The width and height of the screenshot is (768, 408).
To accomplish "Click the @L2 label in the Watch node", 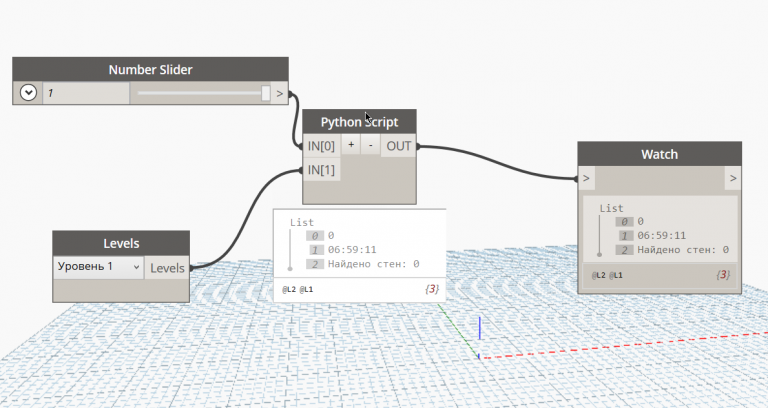I will coord(599,275).
